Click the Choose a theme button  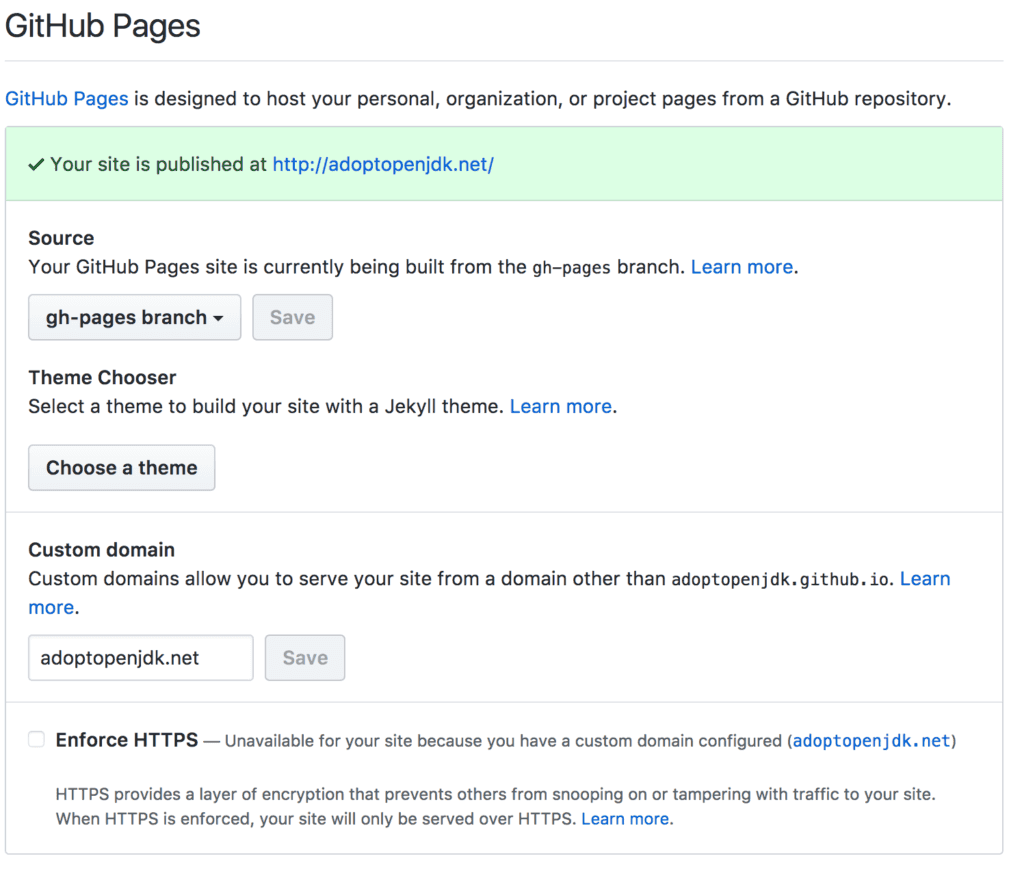121,467
